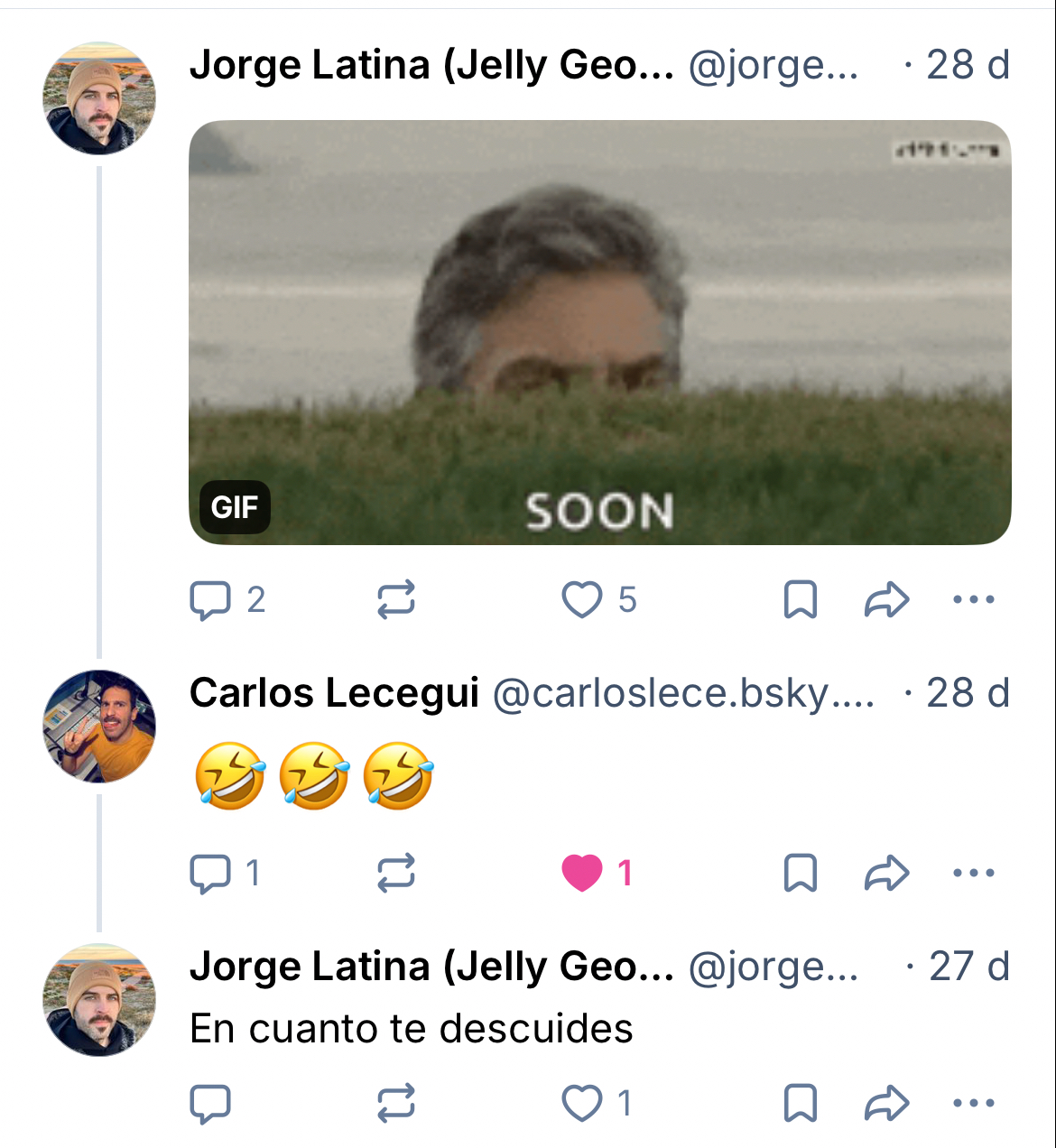Click Carlos Lecegui's avatar picture

pyautogui.click(x=99, y=726)
